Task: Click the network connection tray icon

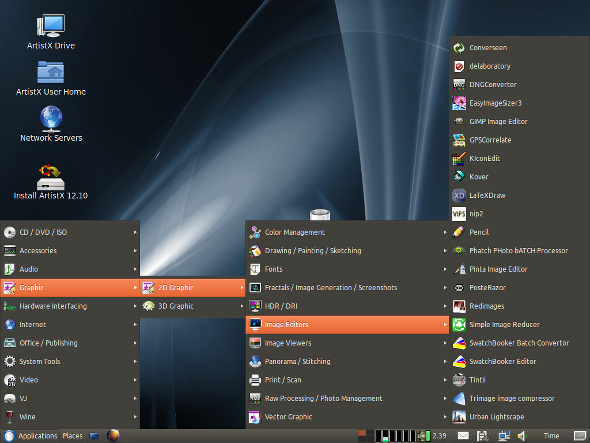Action: pyautogui.click(x=503, y=436)
